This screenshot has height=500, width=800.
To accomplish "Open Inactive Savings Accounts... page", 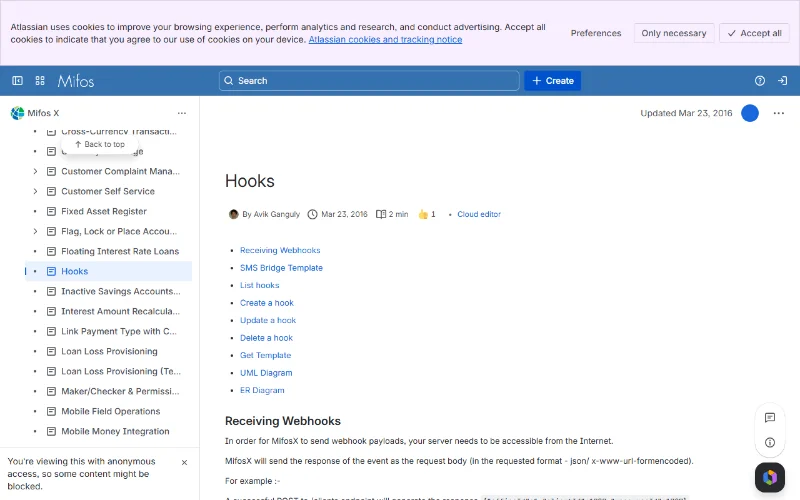I will (120, 291).
